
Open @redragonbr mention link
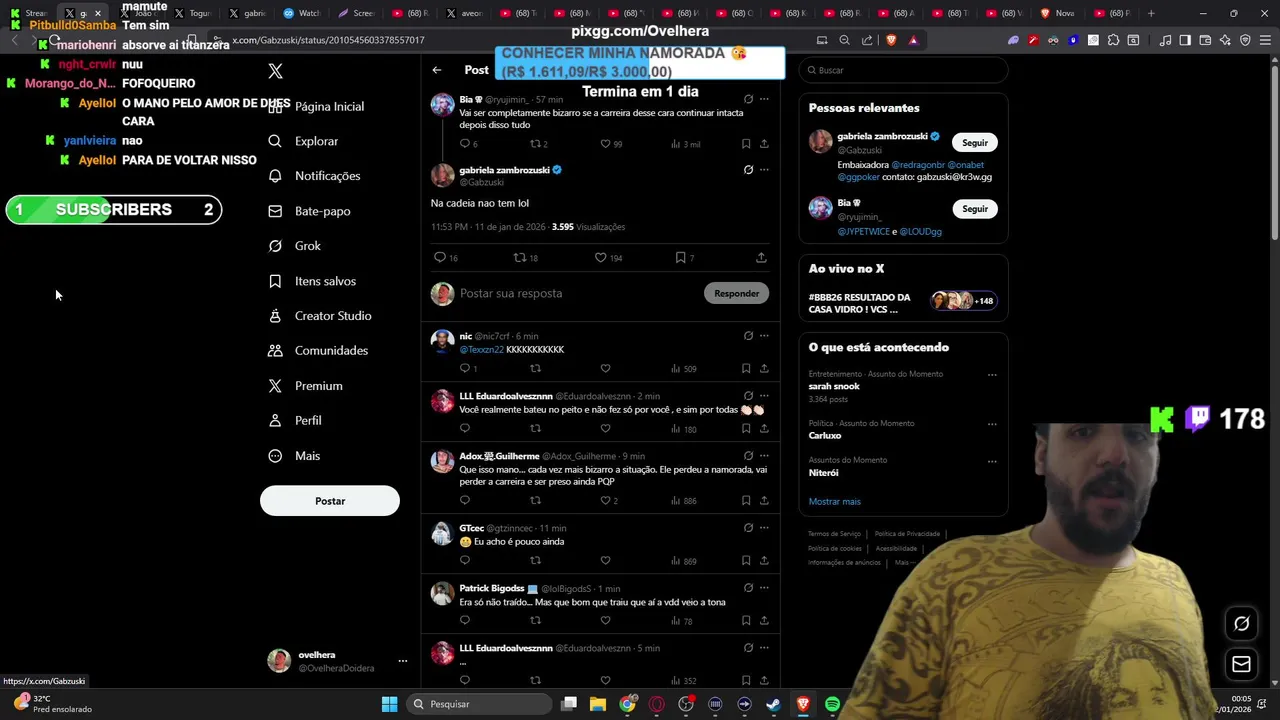point(917,165)
